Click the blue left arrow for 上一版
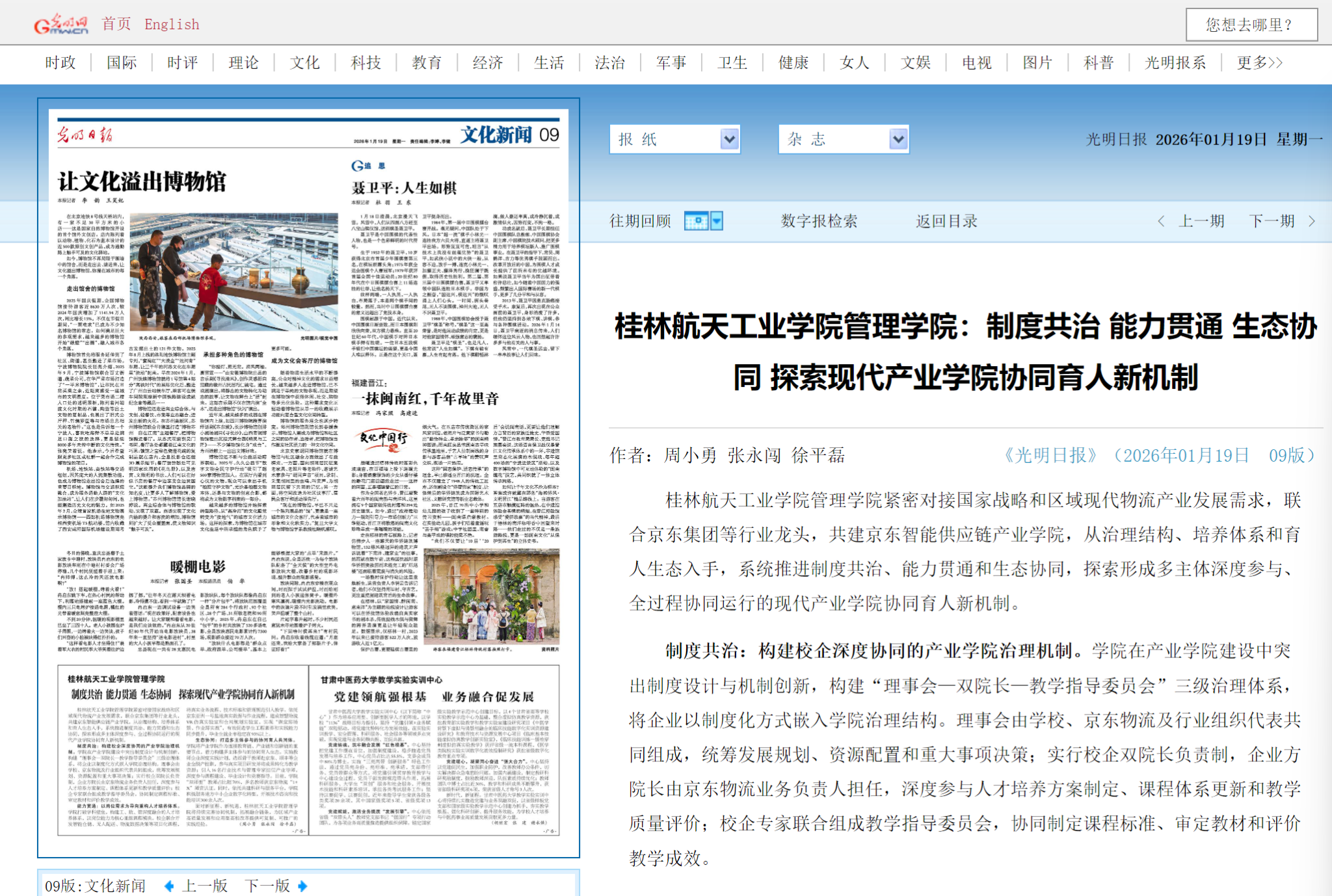 pyautogui.click(x=169, y=886)
